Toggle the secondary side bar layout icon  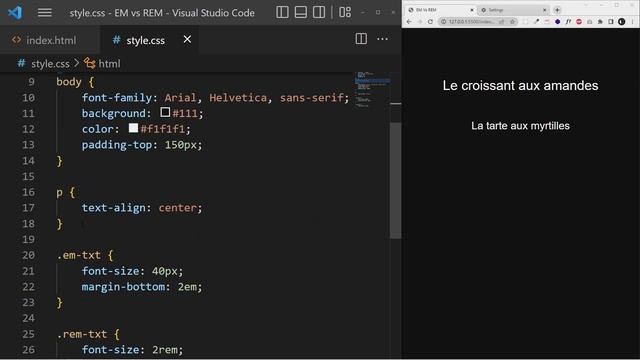[319, 12]
